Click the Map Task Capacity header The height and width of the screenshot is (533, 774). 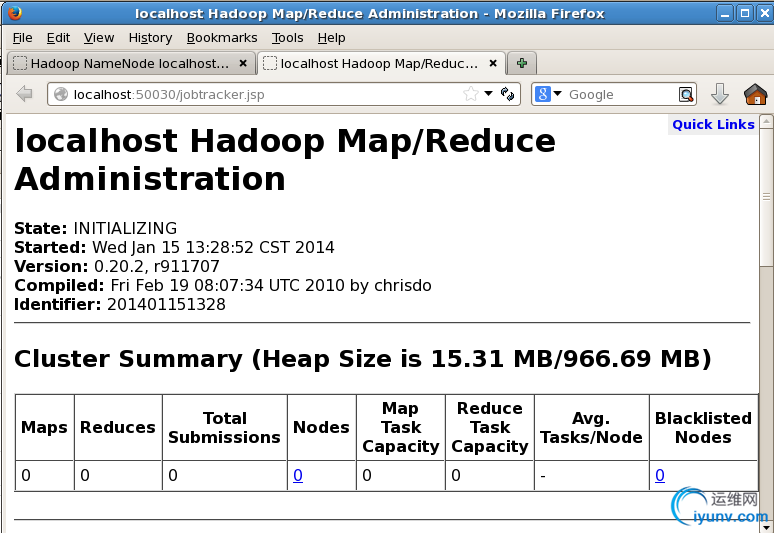[x=400, y=427]
